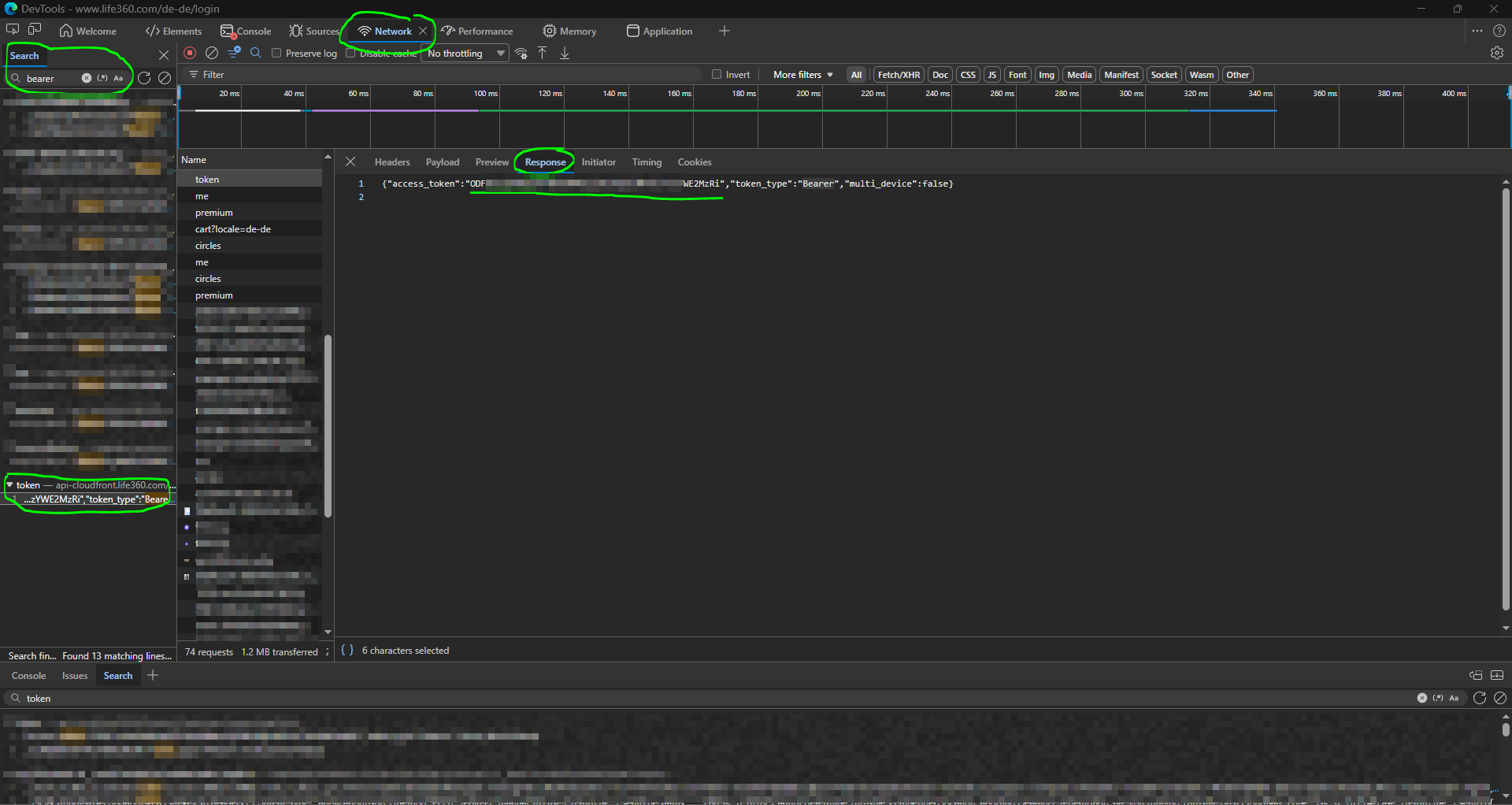The width and height of the screenshot is (1512, 805).
Task: Toggle device emulation icon
Action: pos(35,30)
